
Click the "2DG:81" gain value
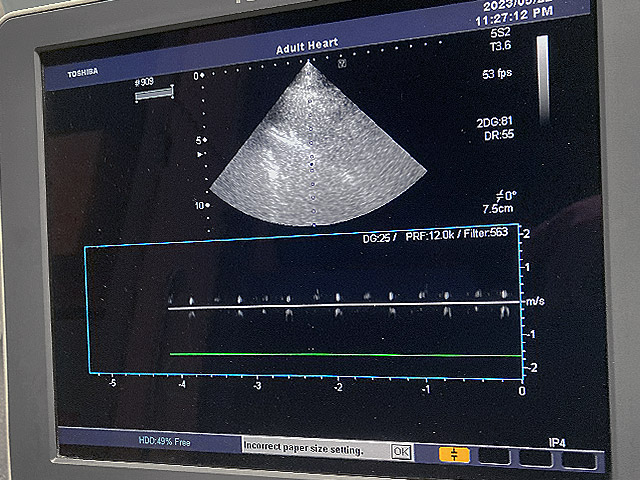tap(494, 122)
